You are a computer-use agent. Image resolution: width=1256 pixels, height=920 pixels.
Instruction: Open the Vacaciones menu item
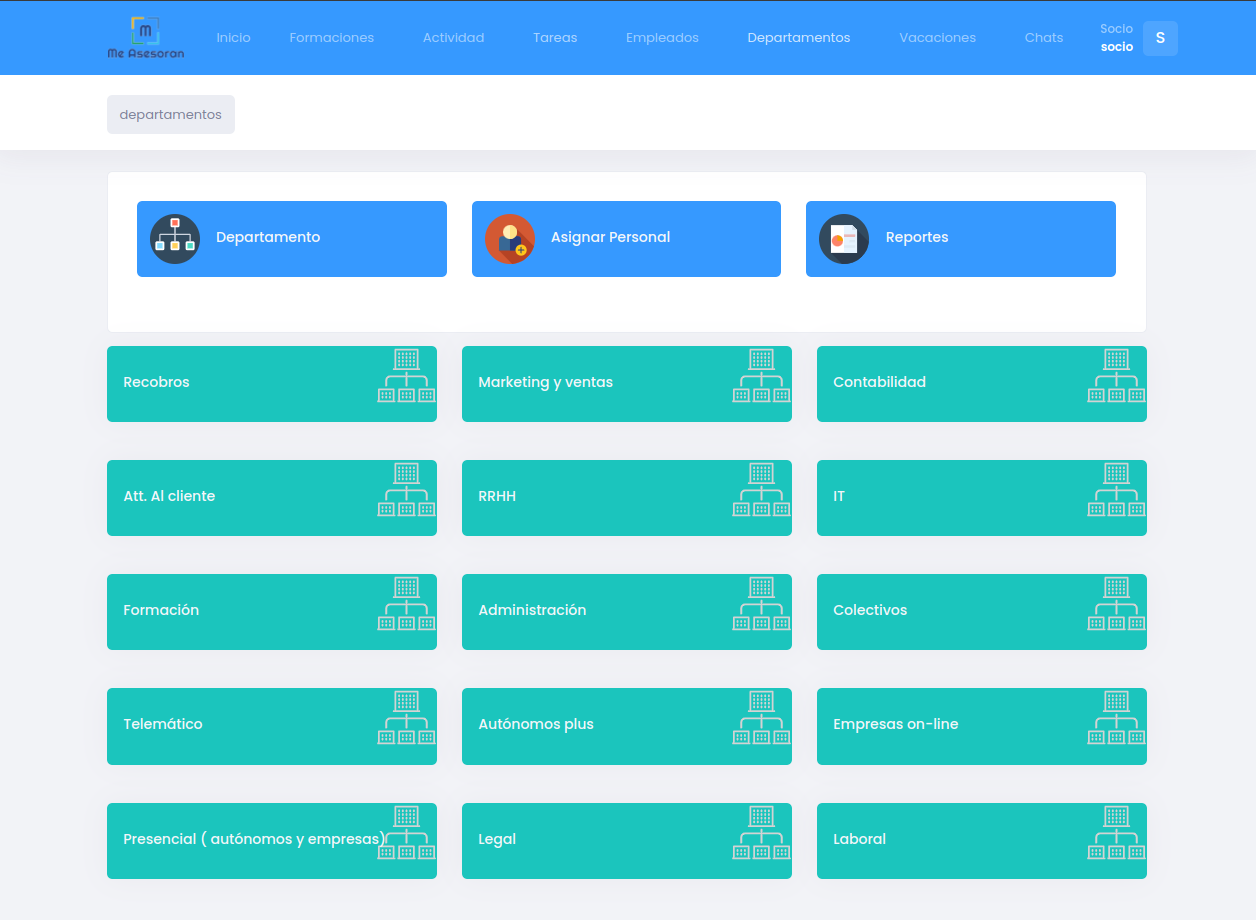(x=937, y=38)
